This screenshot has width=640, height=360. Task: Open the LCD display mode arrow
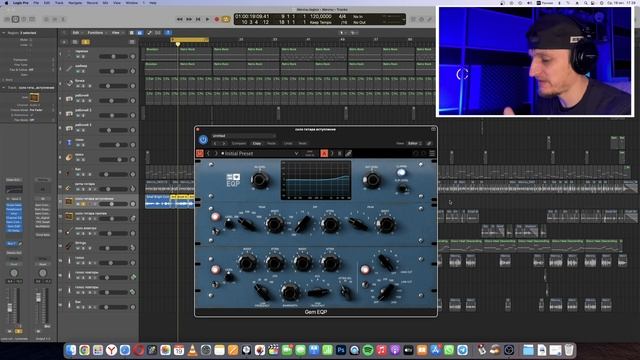tap(403, 19)
